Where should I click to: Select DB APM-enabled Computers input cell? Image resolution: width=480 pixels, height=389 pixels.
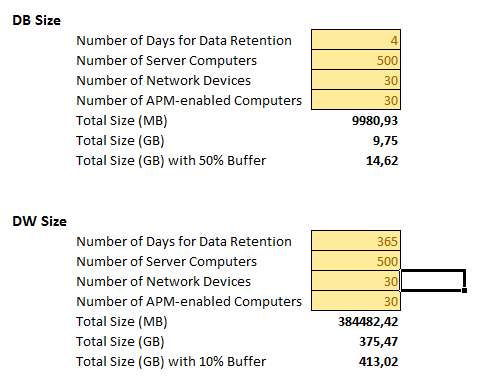point(356,100)
